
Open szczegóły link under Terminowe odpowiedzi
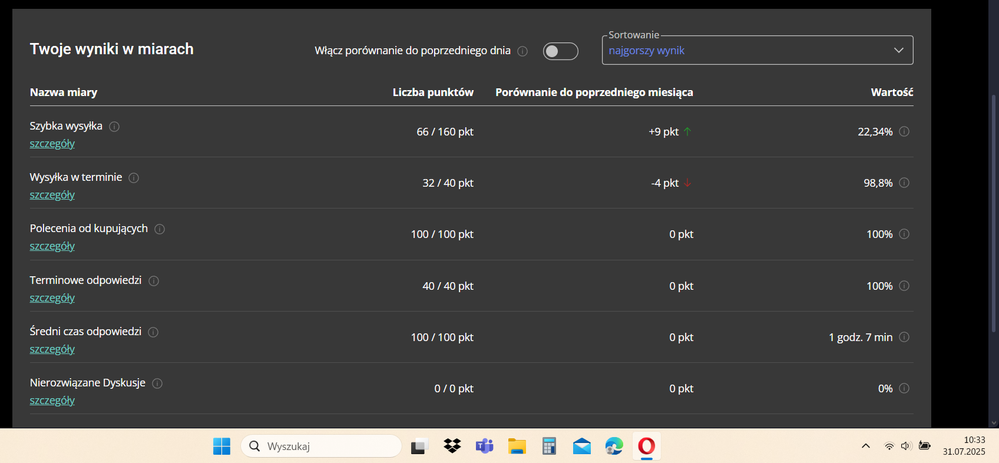point(52,298)
